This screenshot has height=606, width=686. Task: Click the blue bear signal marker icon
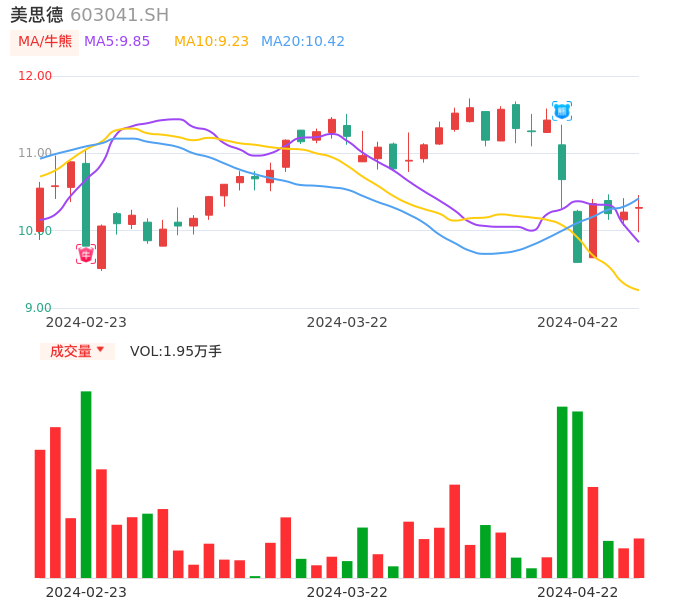562,111
